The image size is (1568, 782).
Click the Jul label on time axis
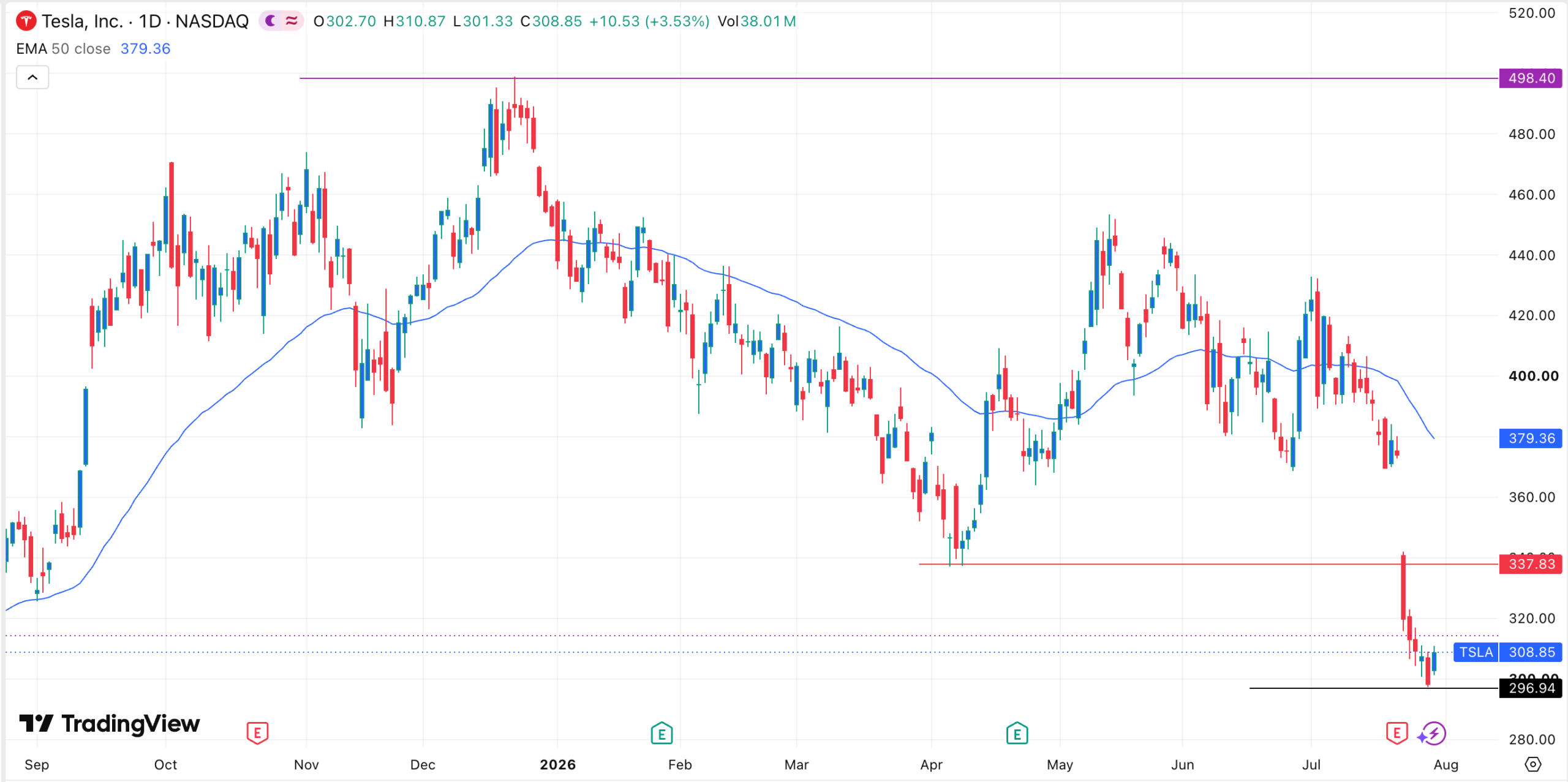point(1311,765)
